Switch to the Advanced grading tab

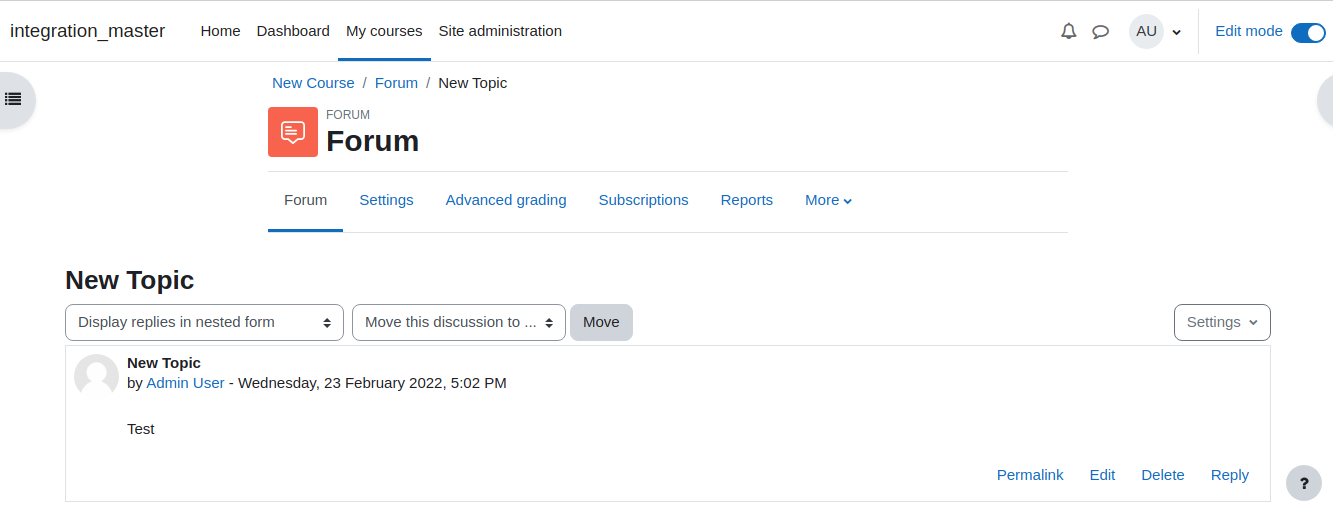(x=506, y=200)
